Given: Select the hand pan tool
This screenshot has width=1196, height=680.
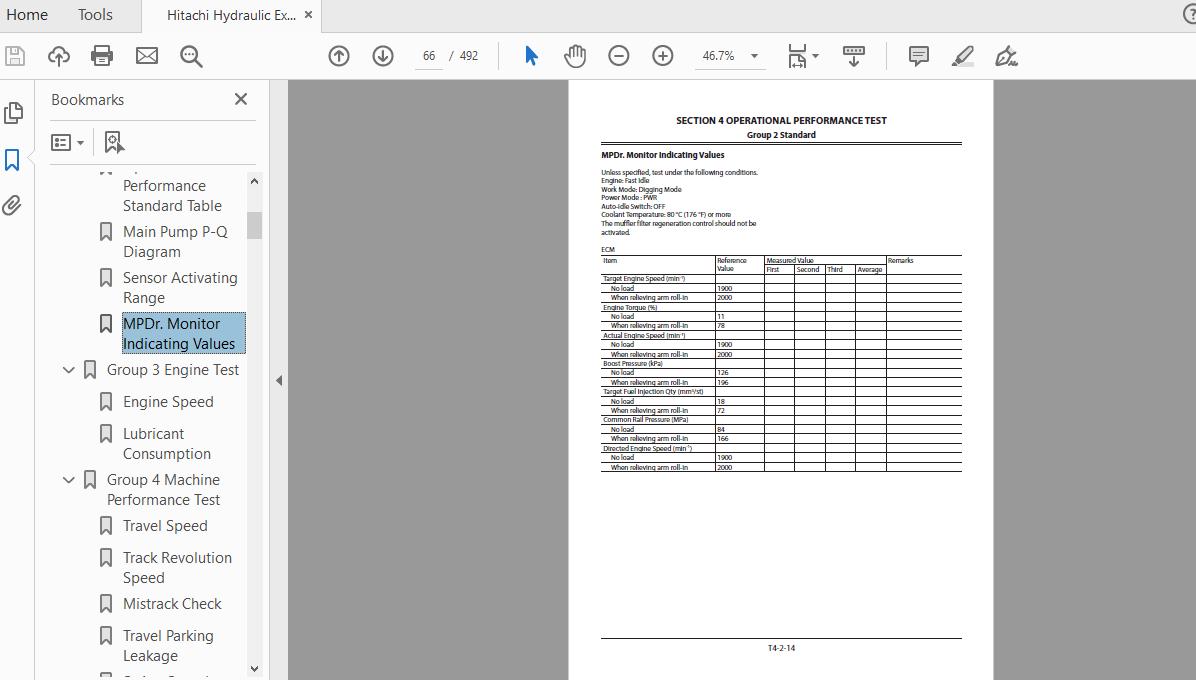Looking at the screenshot, I should pos(575,56).
